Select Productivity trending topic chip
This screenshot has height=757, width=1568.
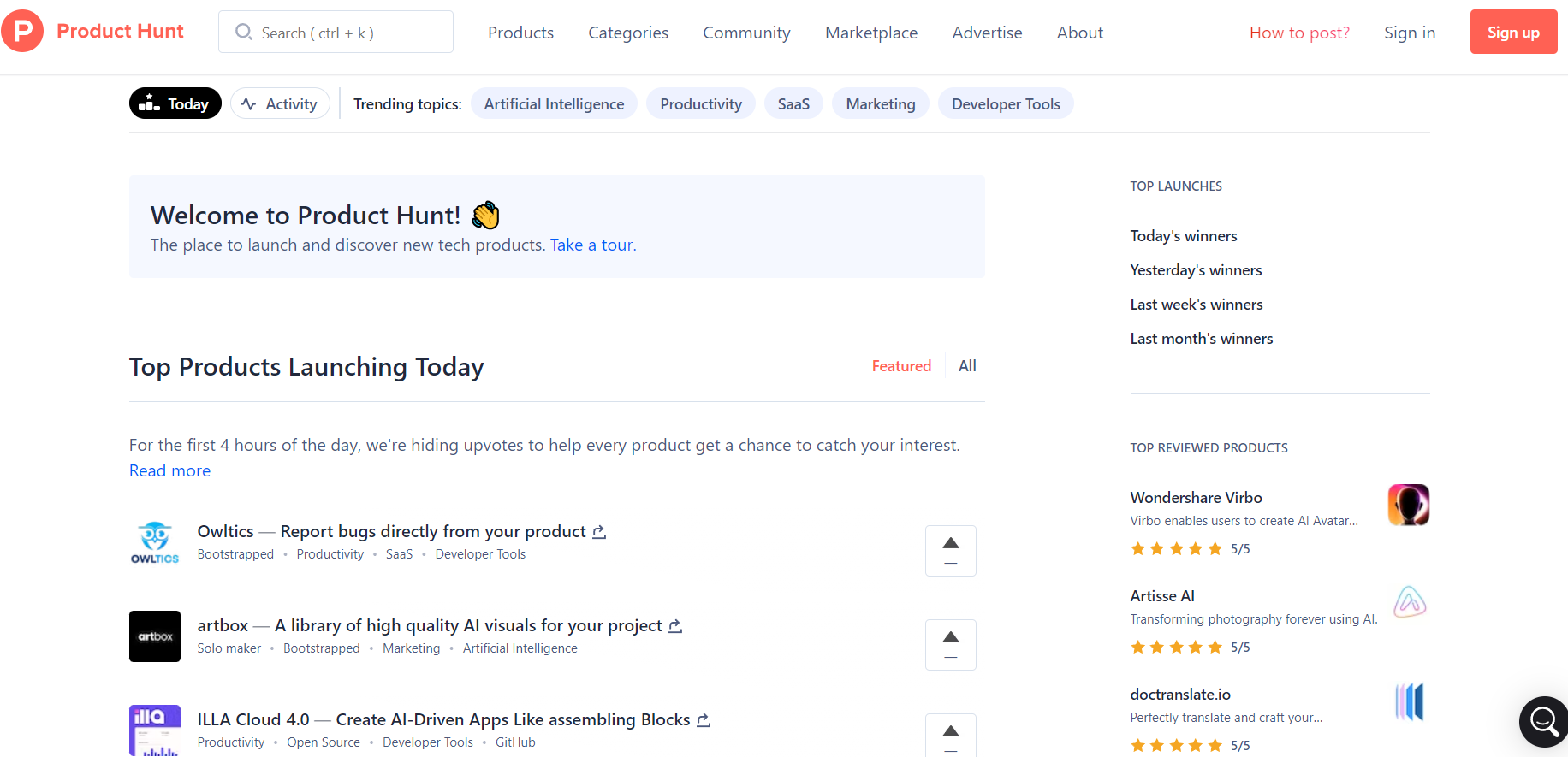(x=701, y=103)
